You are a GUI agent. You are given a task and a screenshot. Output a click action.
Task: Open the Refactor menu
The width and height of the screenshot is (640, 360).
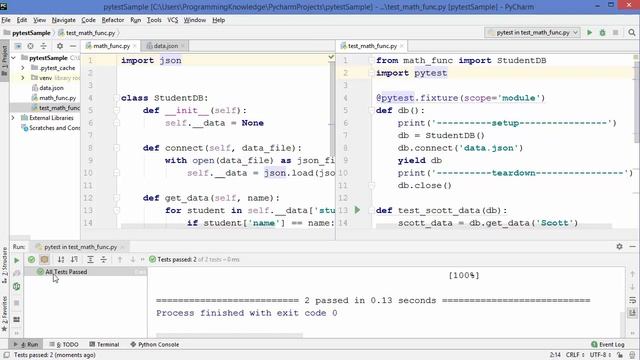[113, 20]
